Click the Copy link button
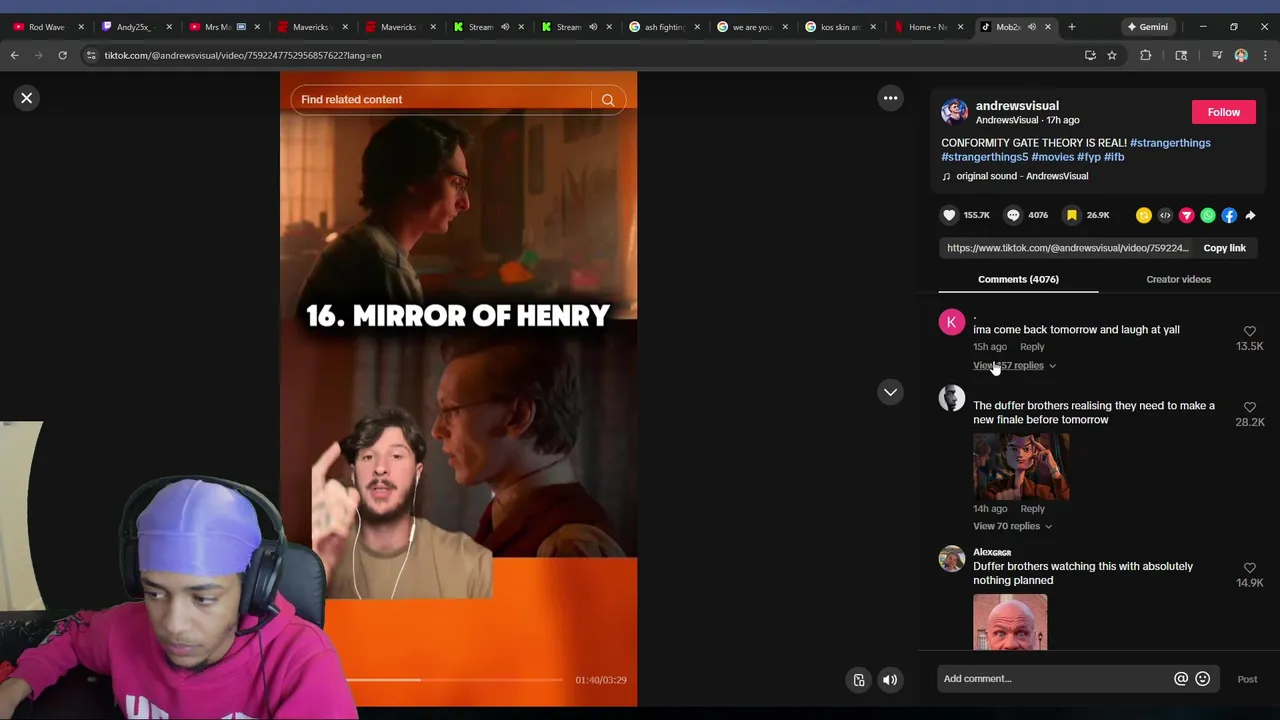Image resolution: width=1280 pixels, height=720 pixels. tap(1224, 248)
